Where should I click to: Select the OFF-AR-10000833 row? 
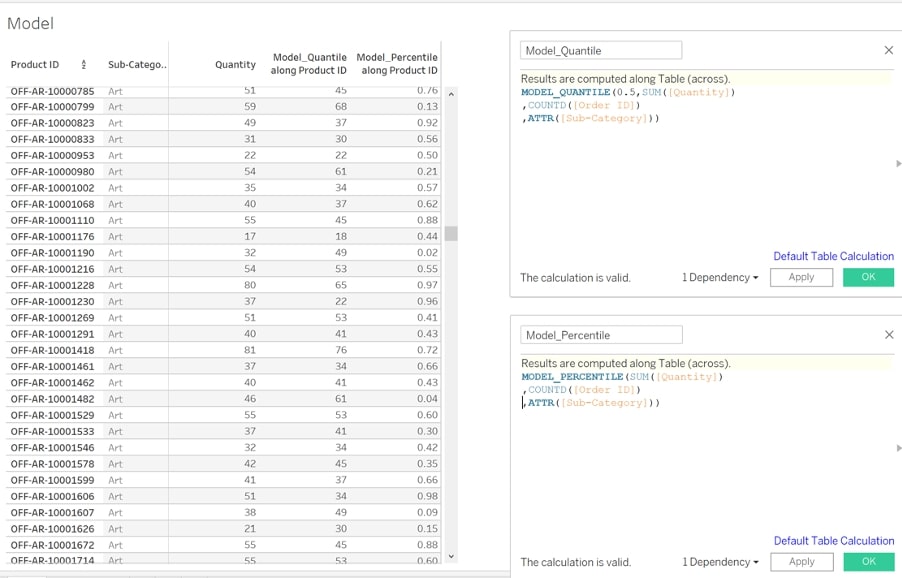223,139
